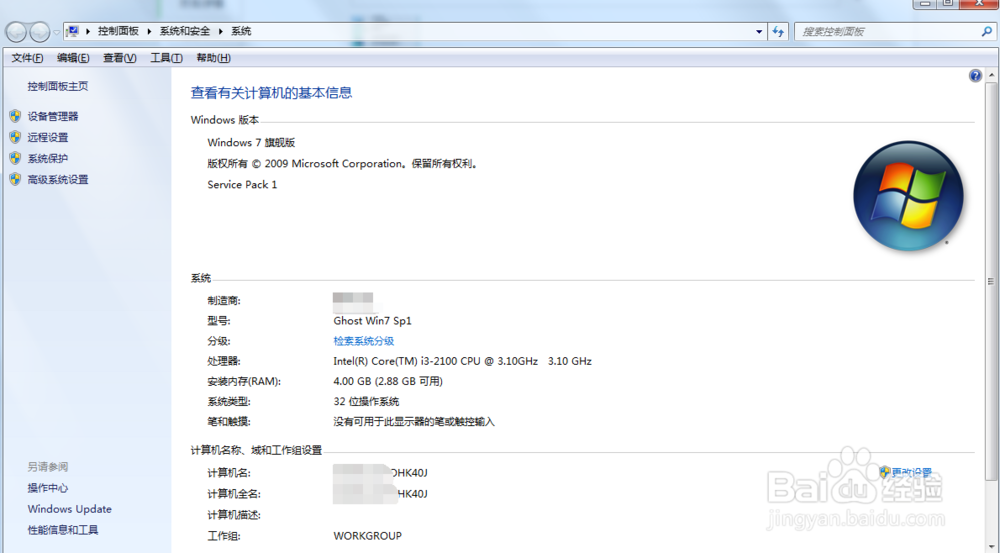The width and height of the screenshot is (1000, 553).
Task: Open the address bar history dropdown
Action: 759,31
